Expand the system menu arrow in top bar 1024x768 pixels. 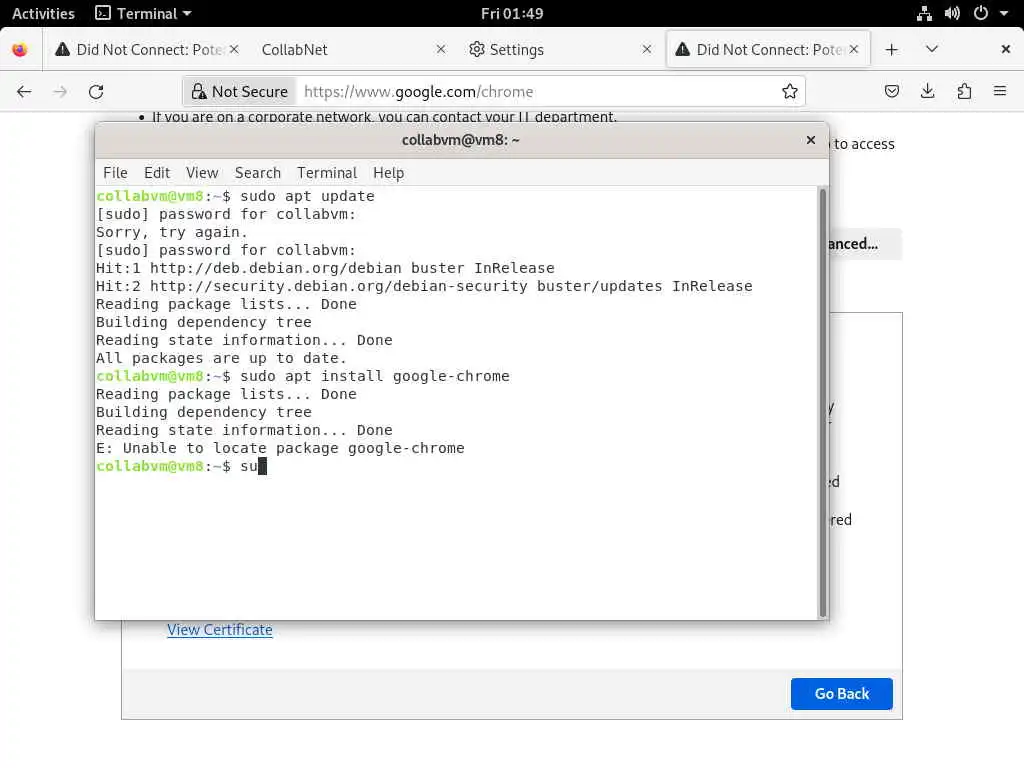(x=1004, y=13)
